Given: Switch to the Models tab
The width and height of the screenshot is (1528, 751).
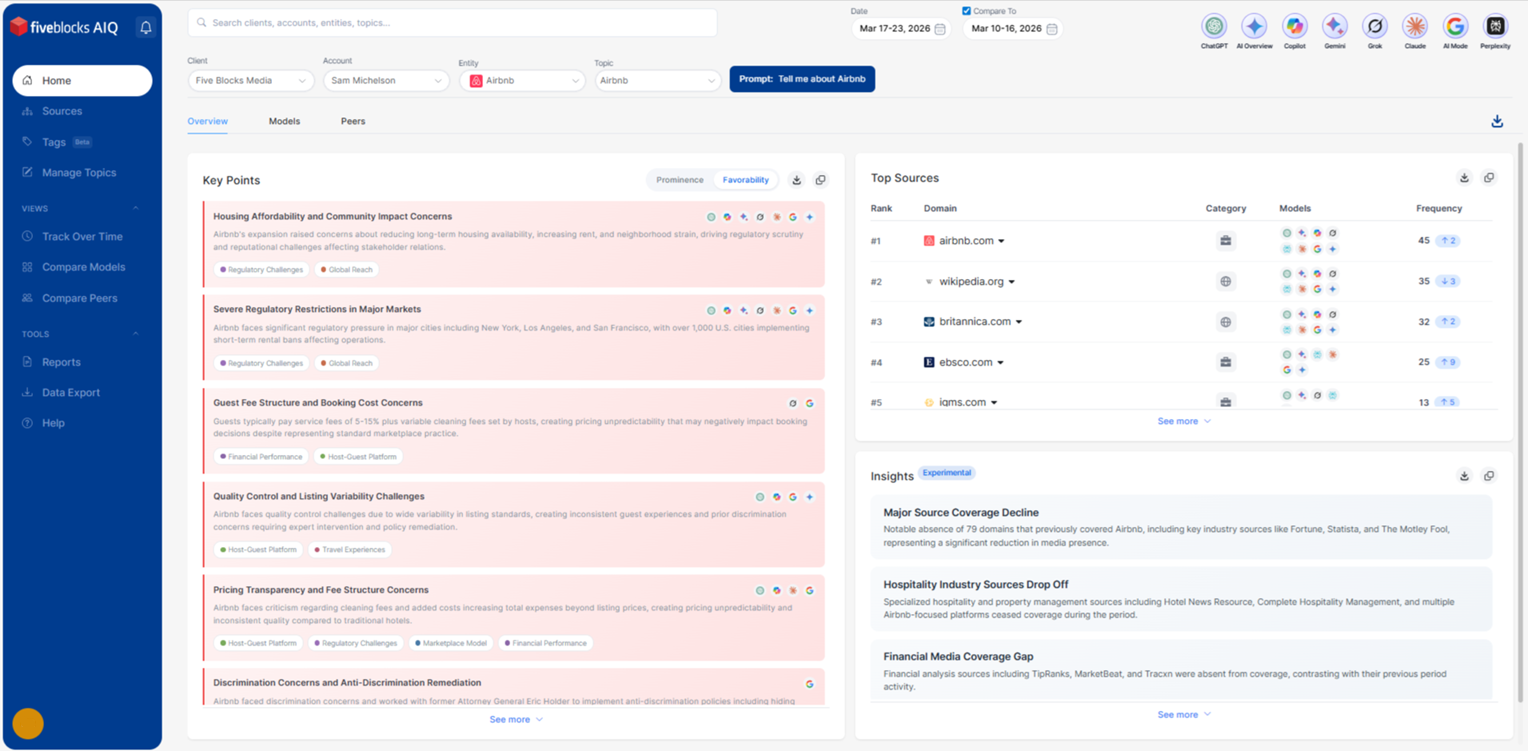Looking at the screenshot, I should point(284,121).
